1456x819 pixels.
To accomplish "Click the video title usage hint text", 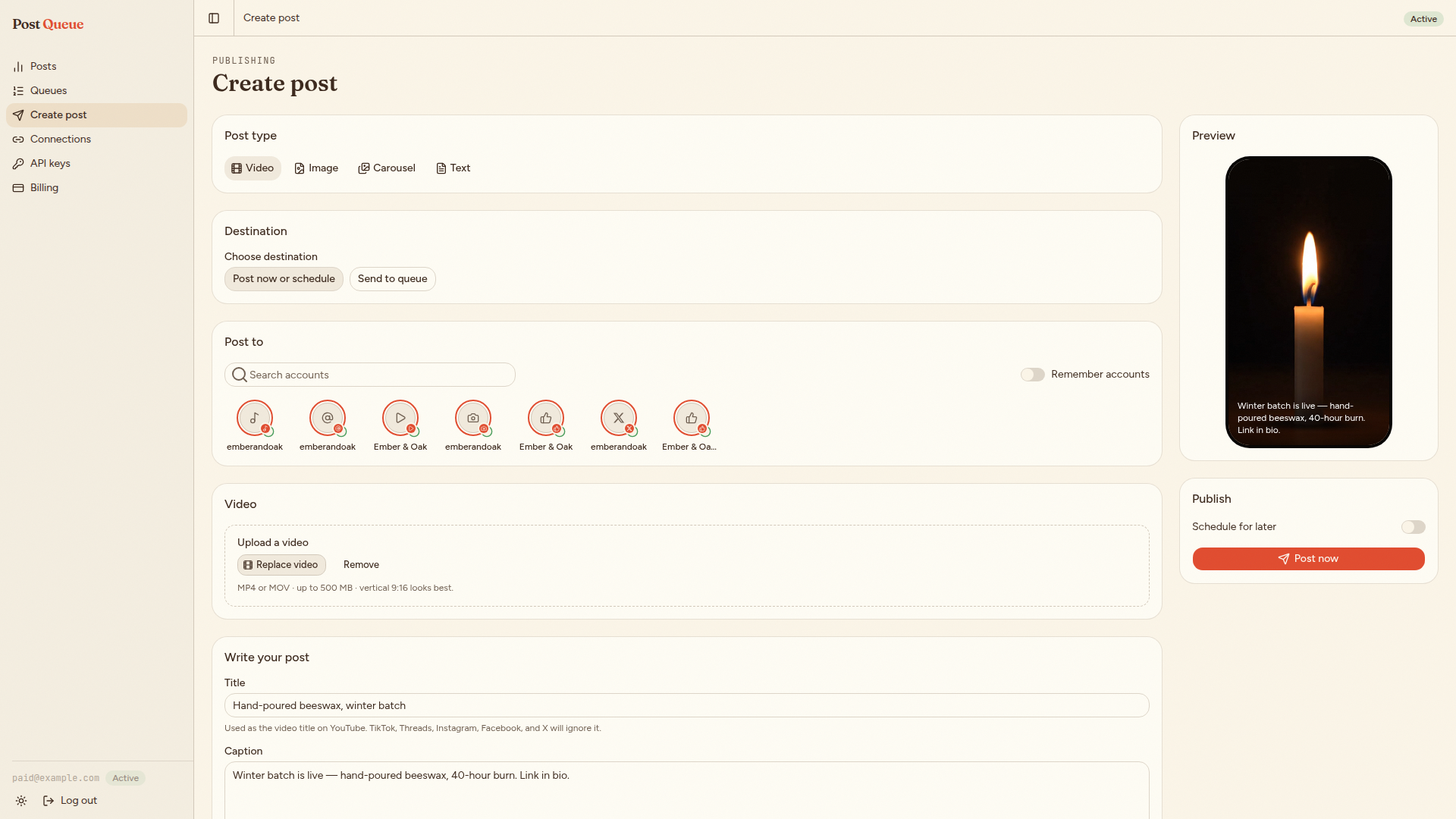I will coord(413,728).
